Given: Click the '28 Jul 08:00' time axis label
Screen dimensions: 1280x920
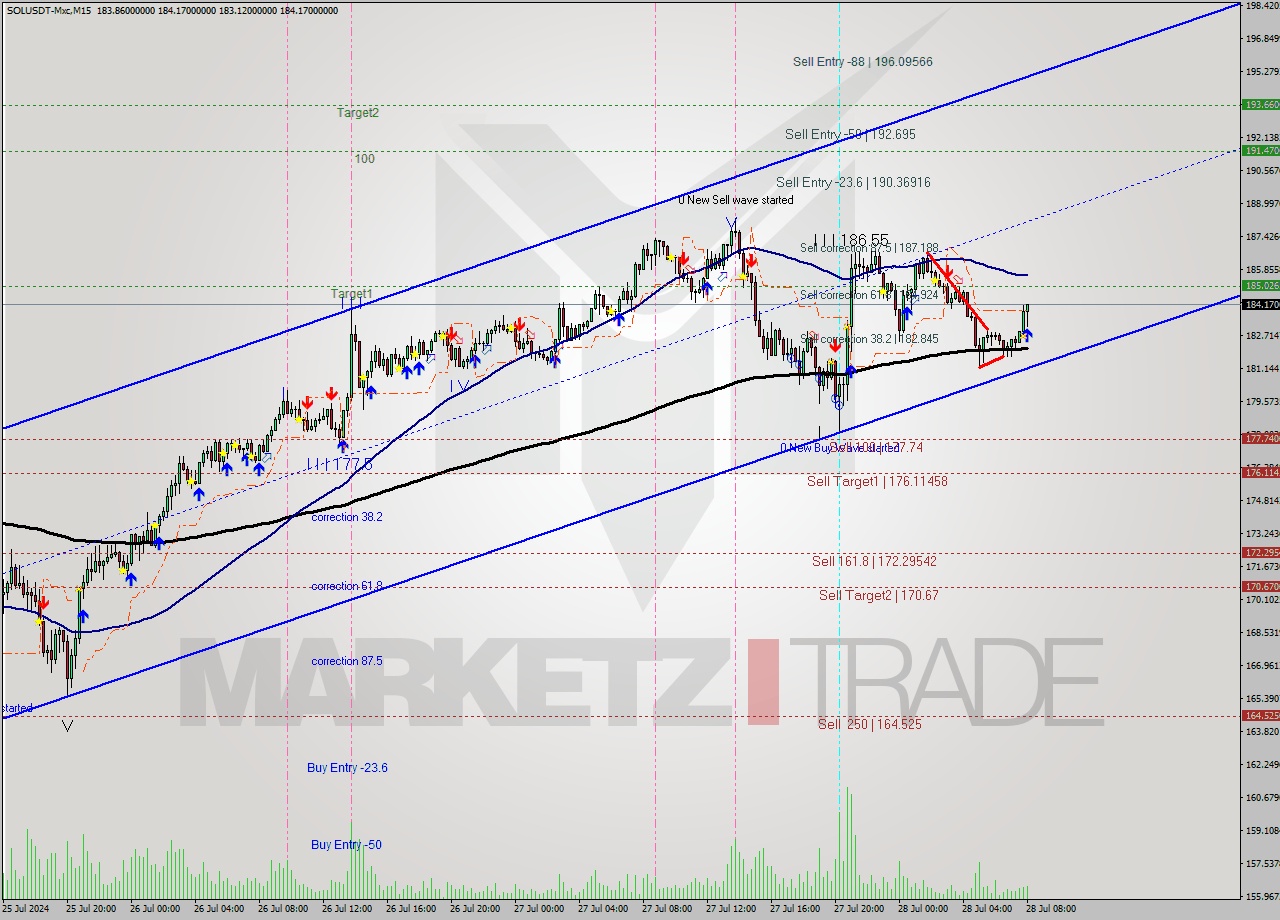Looking at the screenshot, I should click(x=1052, y=909).
